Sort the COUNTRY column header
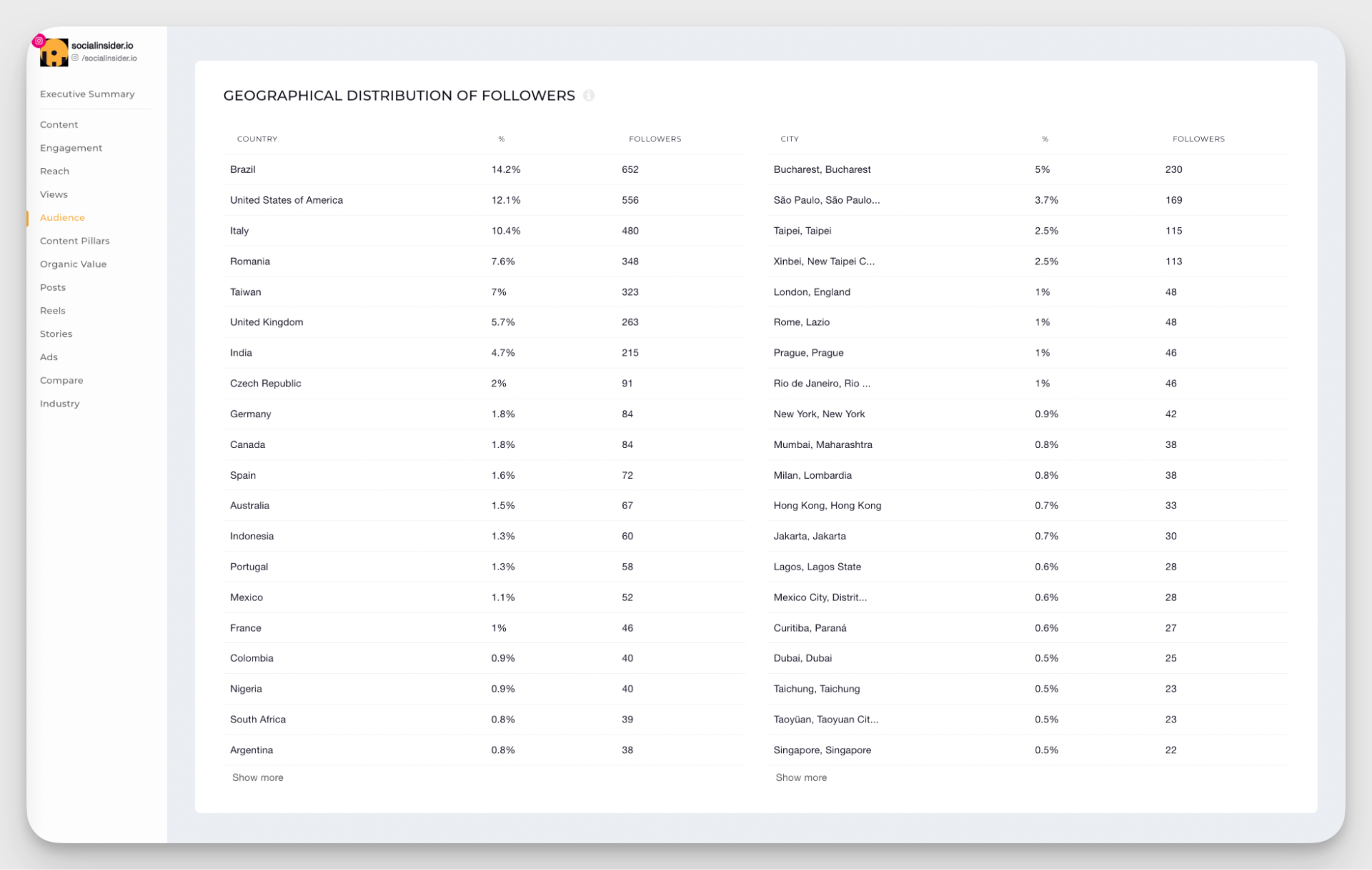This screenshot has width=1372, height=870. 257,139
